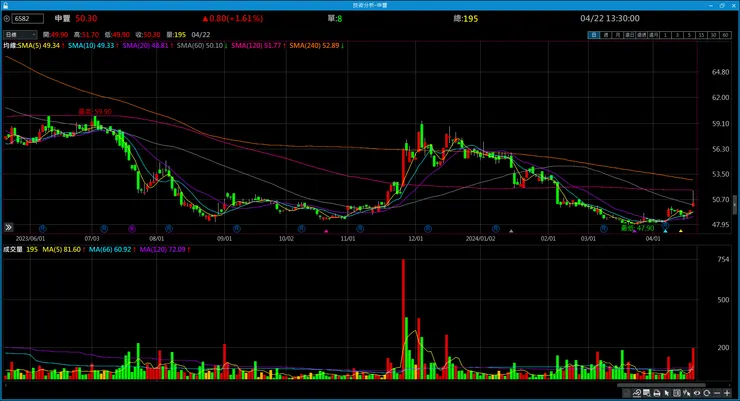Click the circular event marker after 03/01

click(604, 228)
